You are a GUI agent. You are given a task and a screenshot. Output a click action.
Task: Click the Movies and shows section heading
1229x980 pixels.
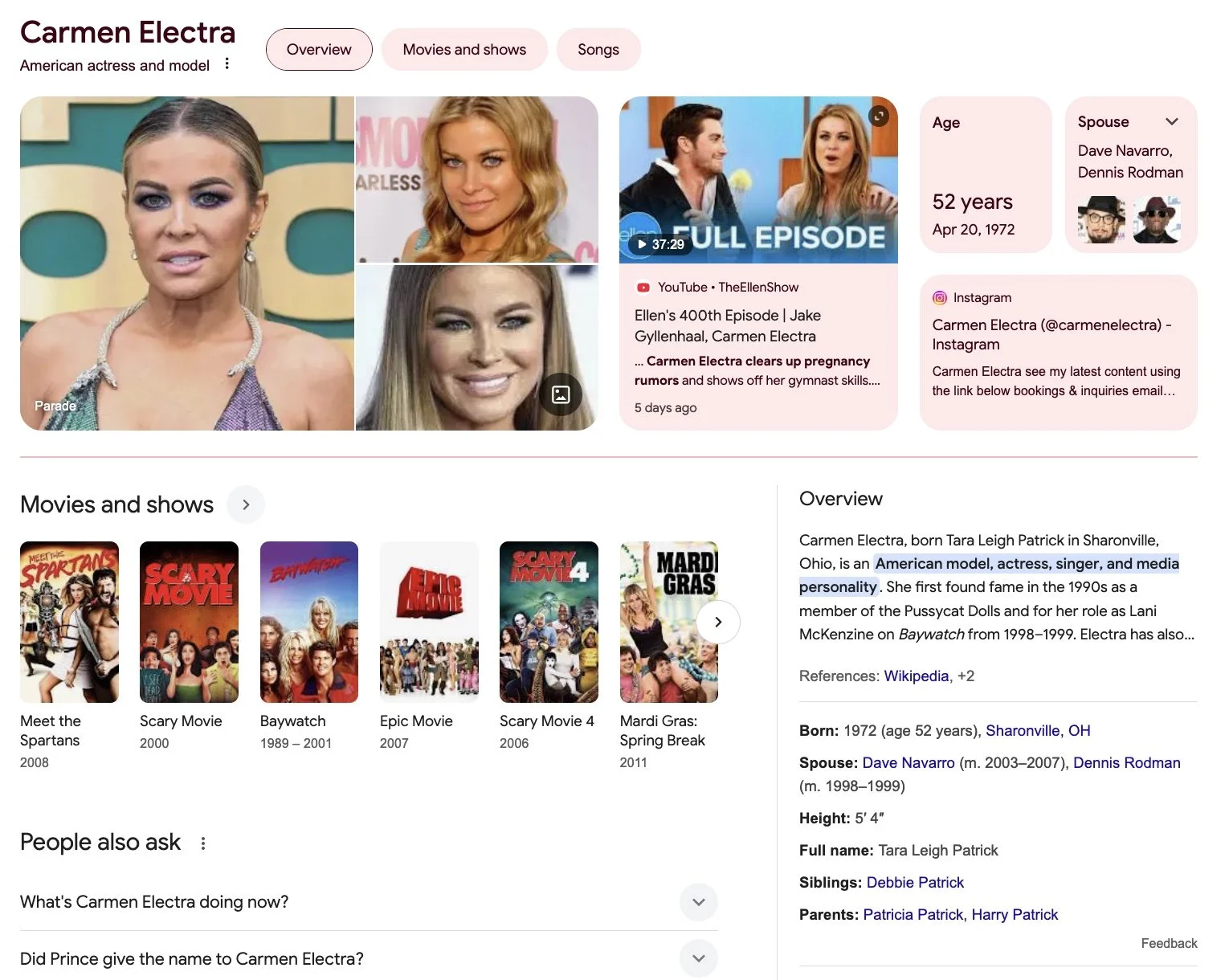(x=117, y=504)
